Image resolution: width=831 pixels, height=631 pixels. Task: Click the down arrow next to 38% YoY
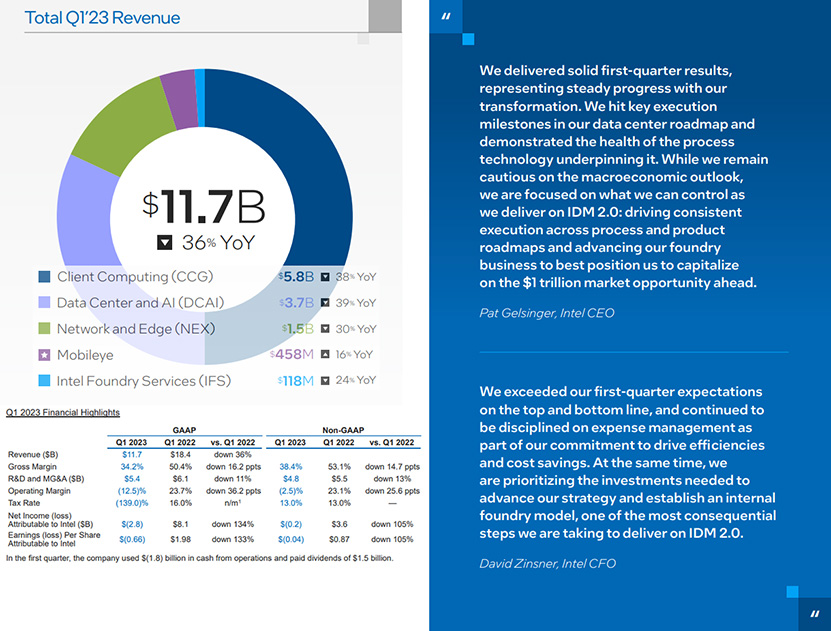(x=325, y=277)
